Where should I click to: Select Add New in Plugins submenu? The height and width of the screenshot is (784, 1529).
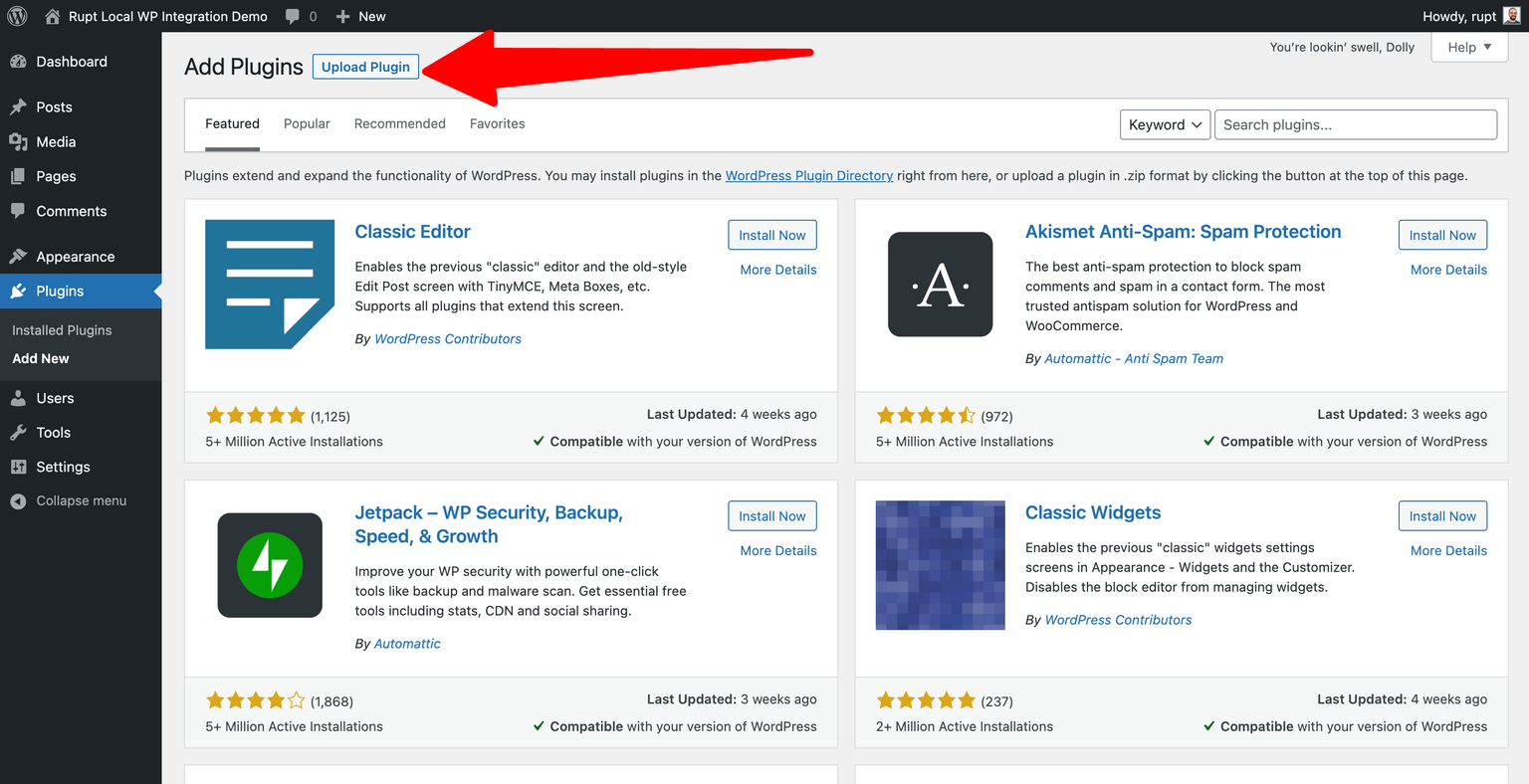coord(41,358)
